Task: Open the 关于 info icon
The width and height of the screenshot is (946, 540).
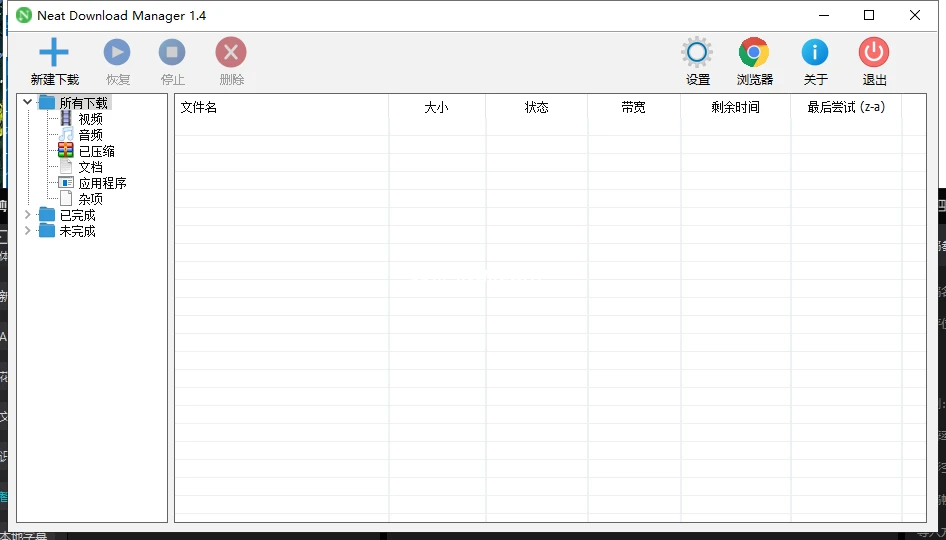Action: [815, 52]
